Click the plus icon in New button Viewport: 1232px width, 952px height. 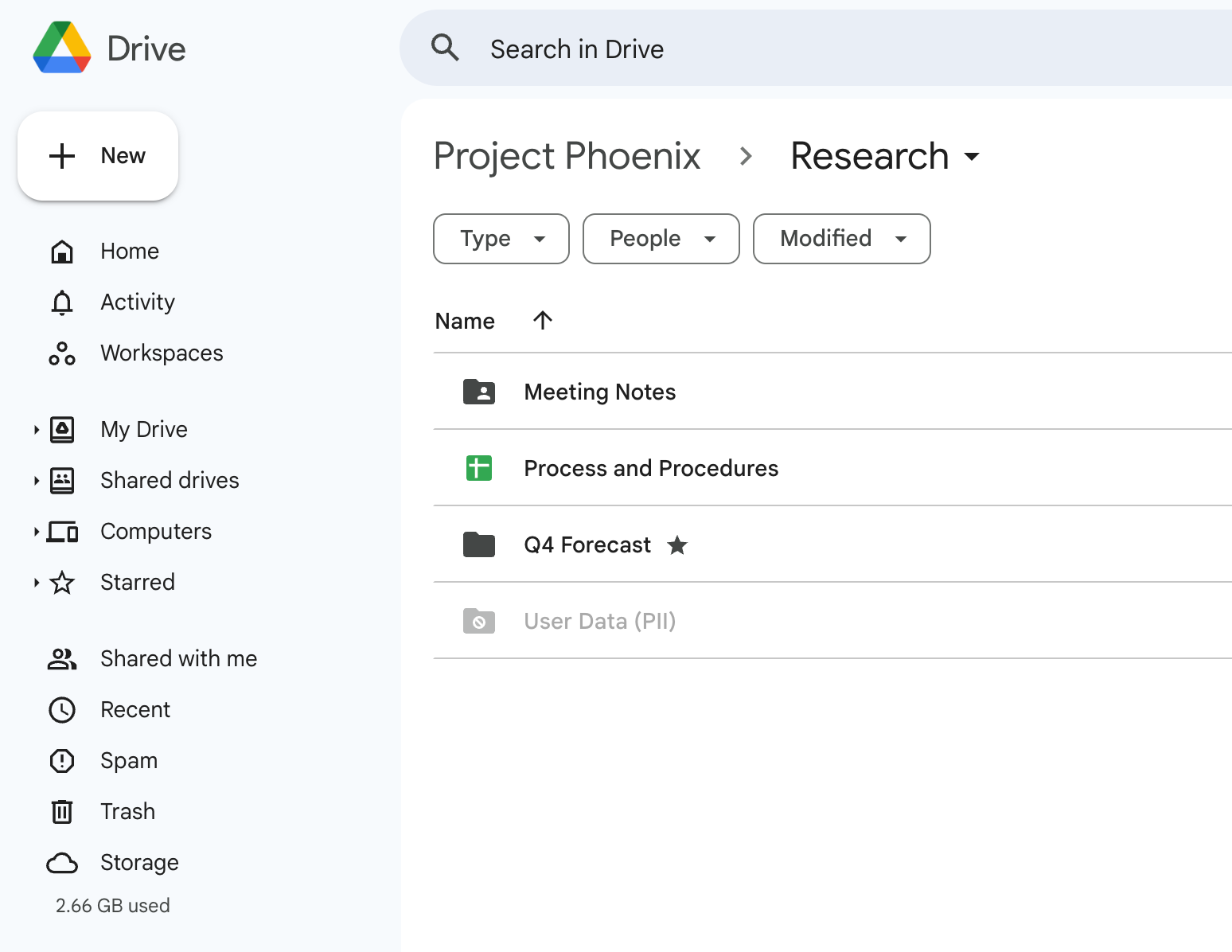pos(62,156)
